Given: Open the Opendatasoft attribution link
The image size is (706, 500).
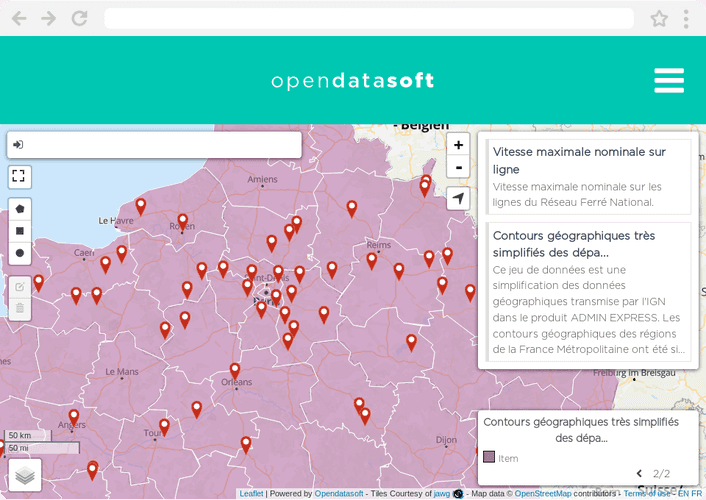Looking at the screenshot, I should pyautogui.click(x=339, y=494).
